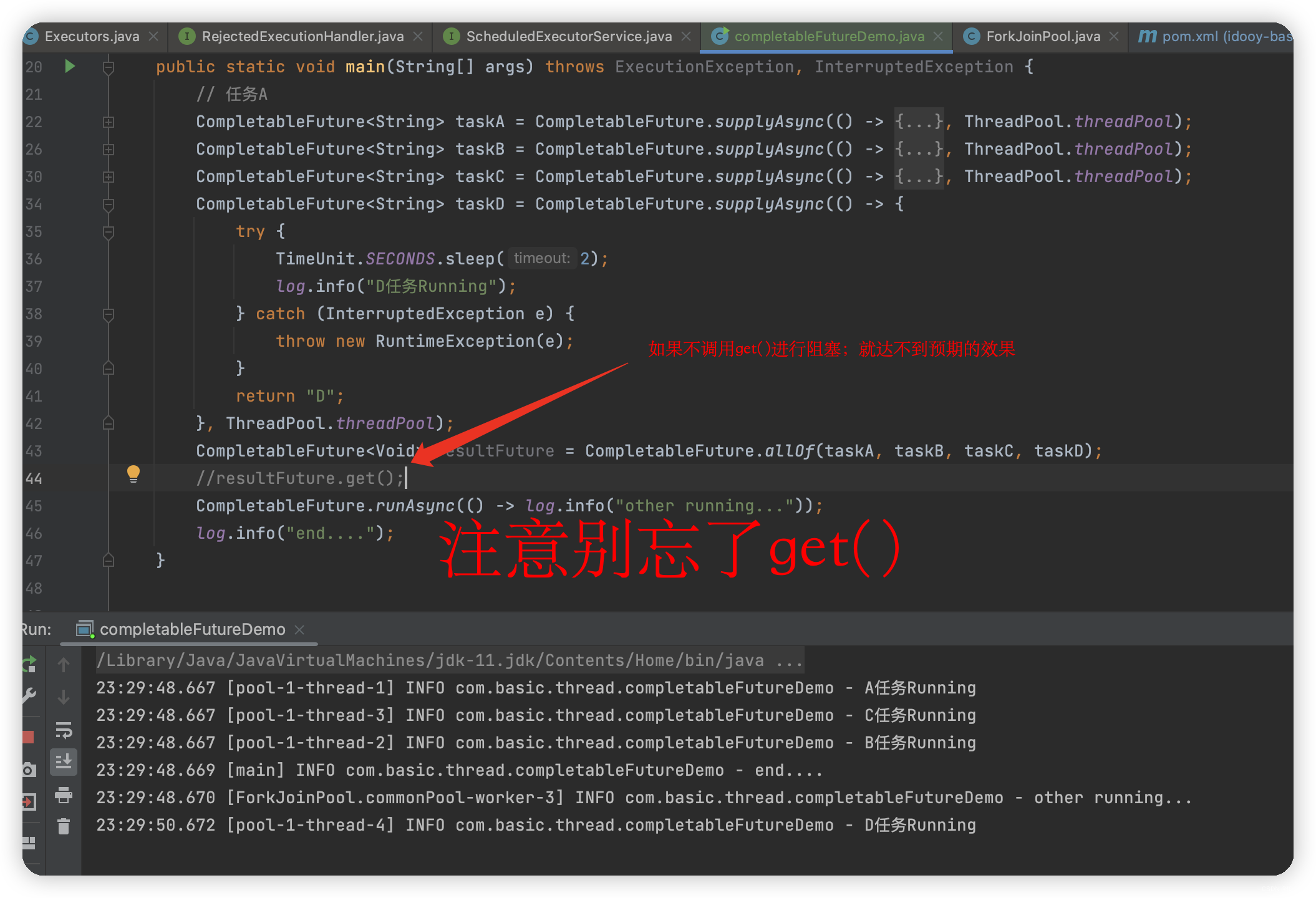
Task: Click 'A任务Running' console log line
Action: click(x=536, y=688)
